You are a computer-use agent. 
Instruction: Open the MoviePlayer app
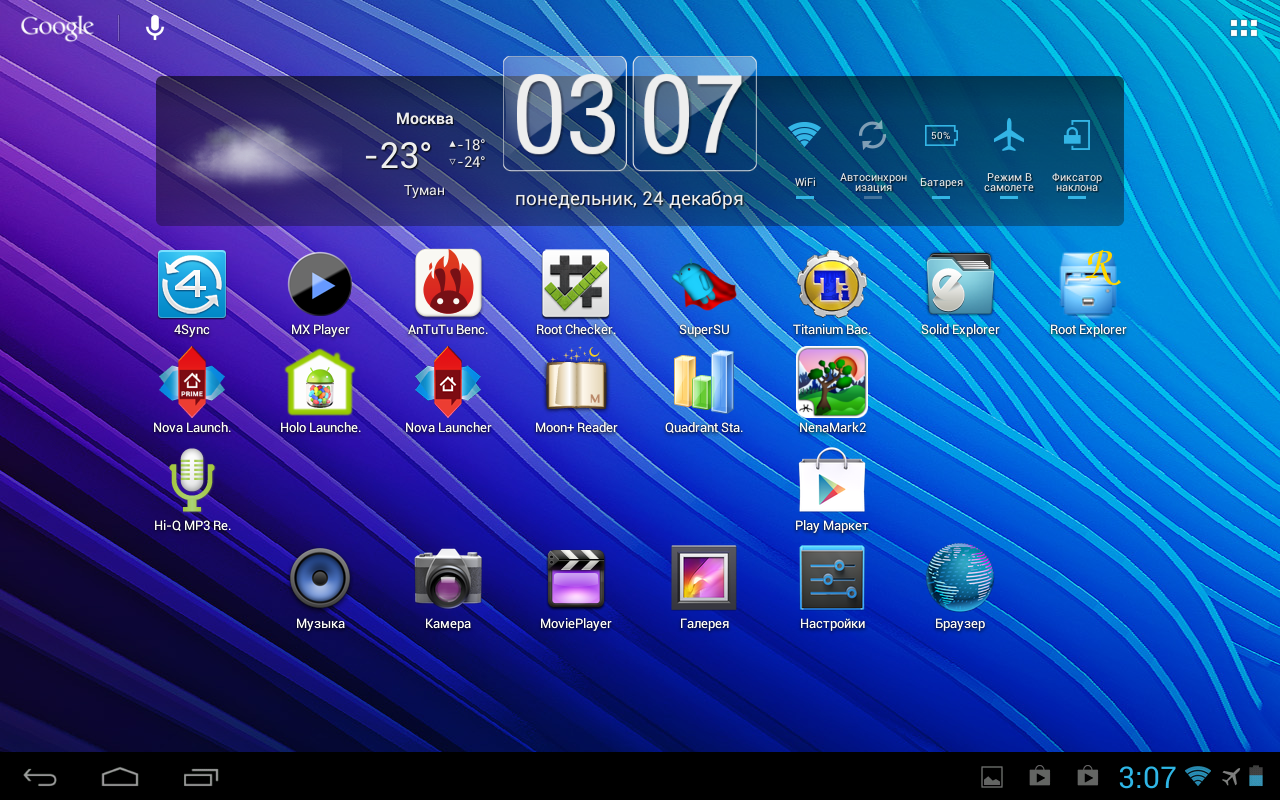[x=576, y=578]
